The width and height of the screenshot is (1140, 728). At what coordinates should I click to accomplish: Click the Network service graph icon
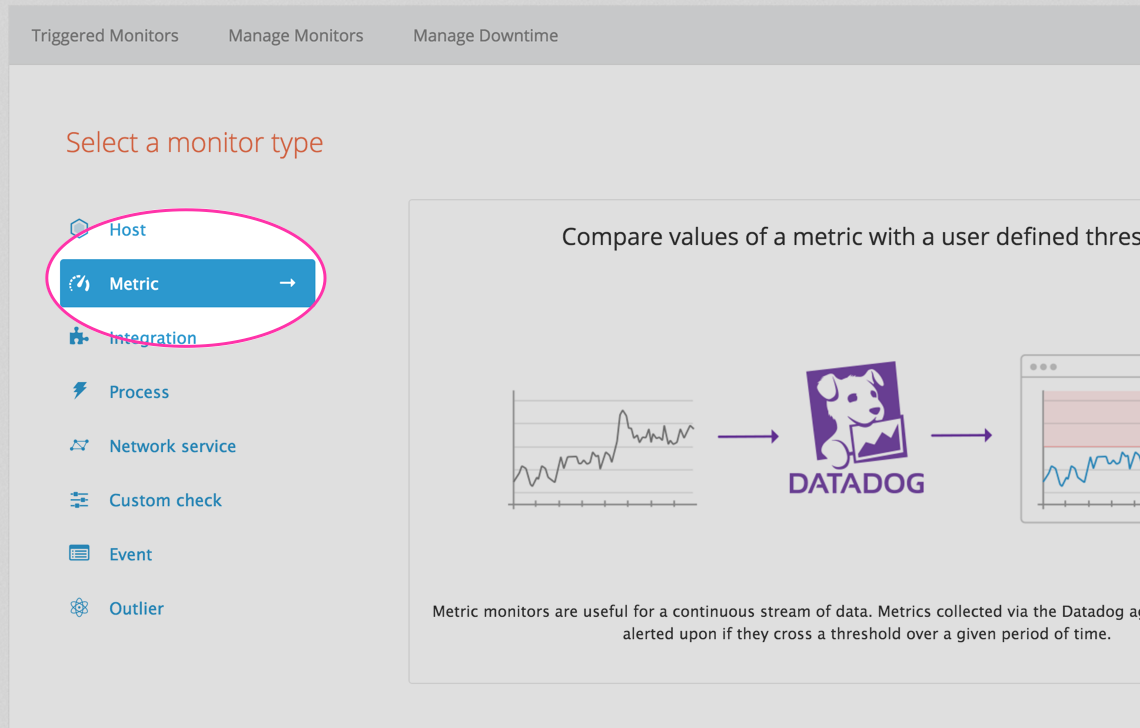coord(79,445)
